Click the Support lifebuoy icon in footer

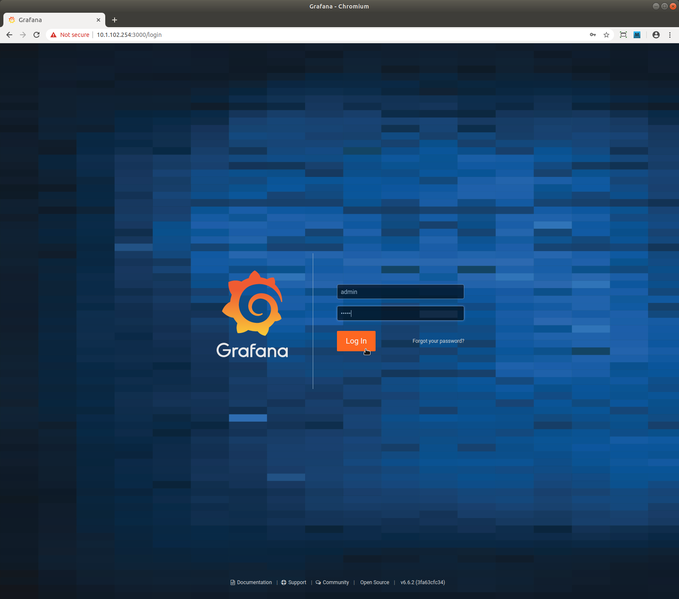point(284,582)
